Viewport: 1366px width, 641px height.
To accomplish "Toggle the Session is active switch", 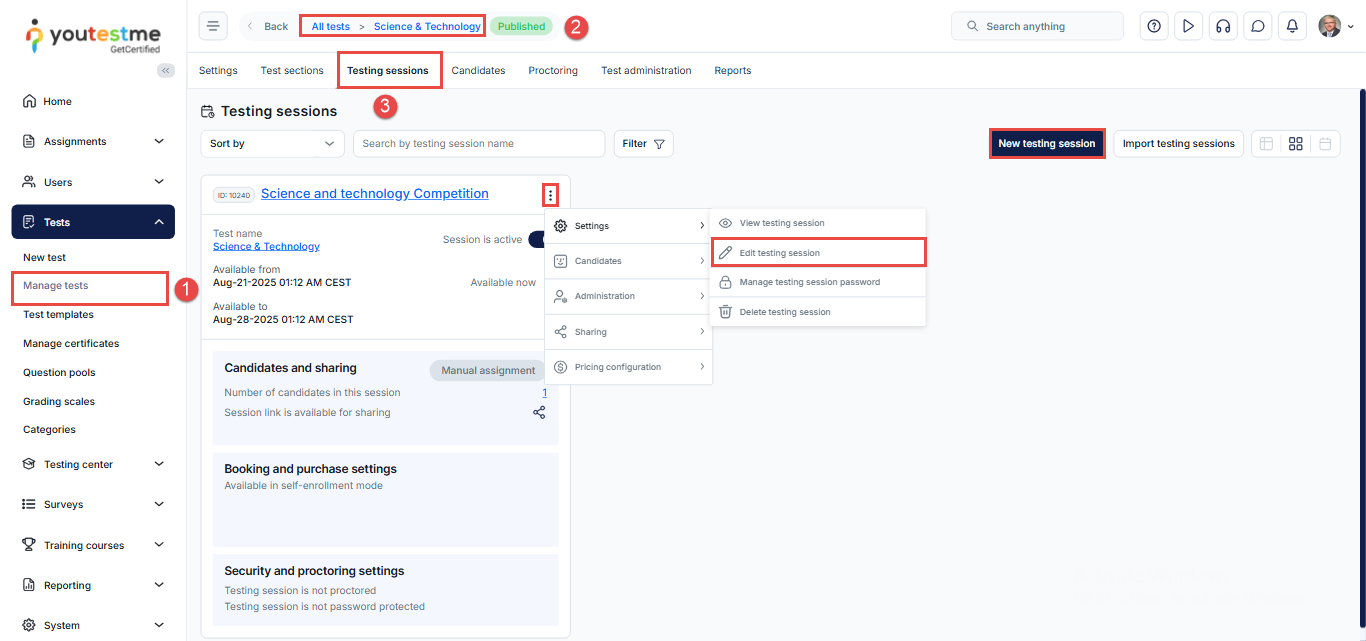I will pyautogui.click(x=537, y=239).
